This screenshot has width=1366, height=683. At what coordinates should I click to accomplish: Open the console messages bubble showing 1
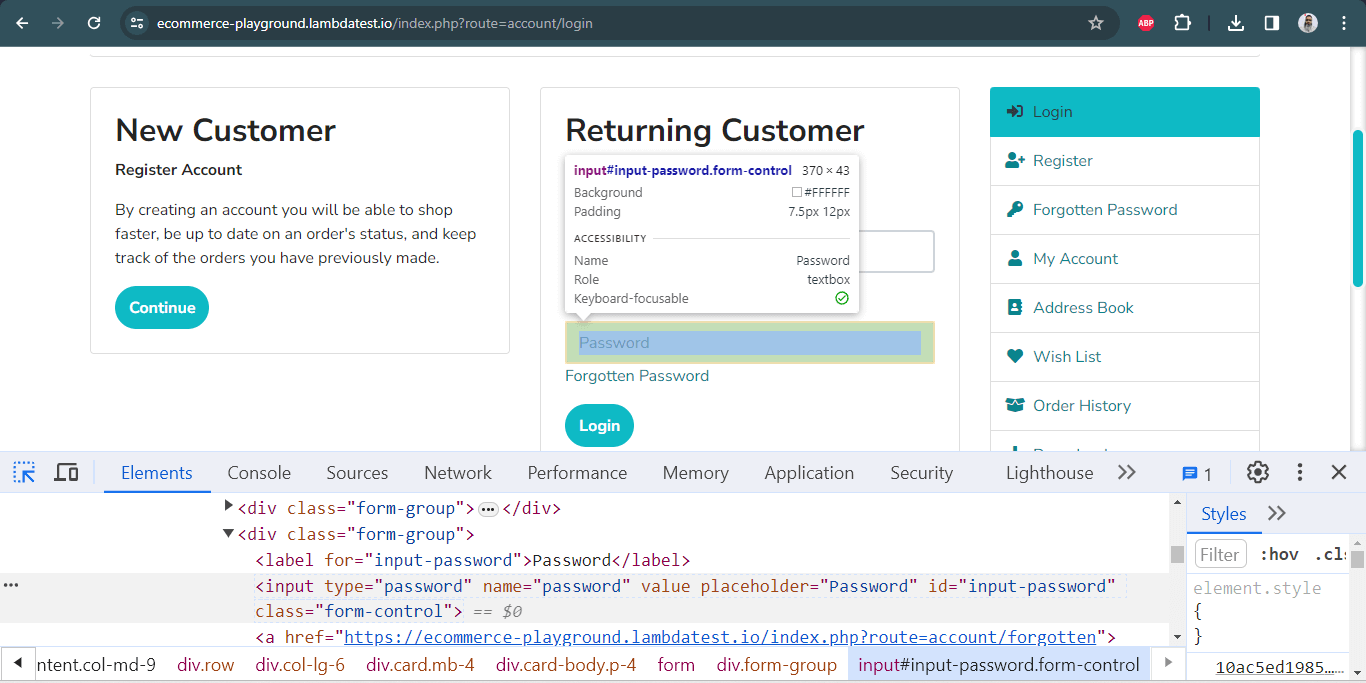(1191, 471)
